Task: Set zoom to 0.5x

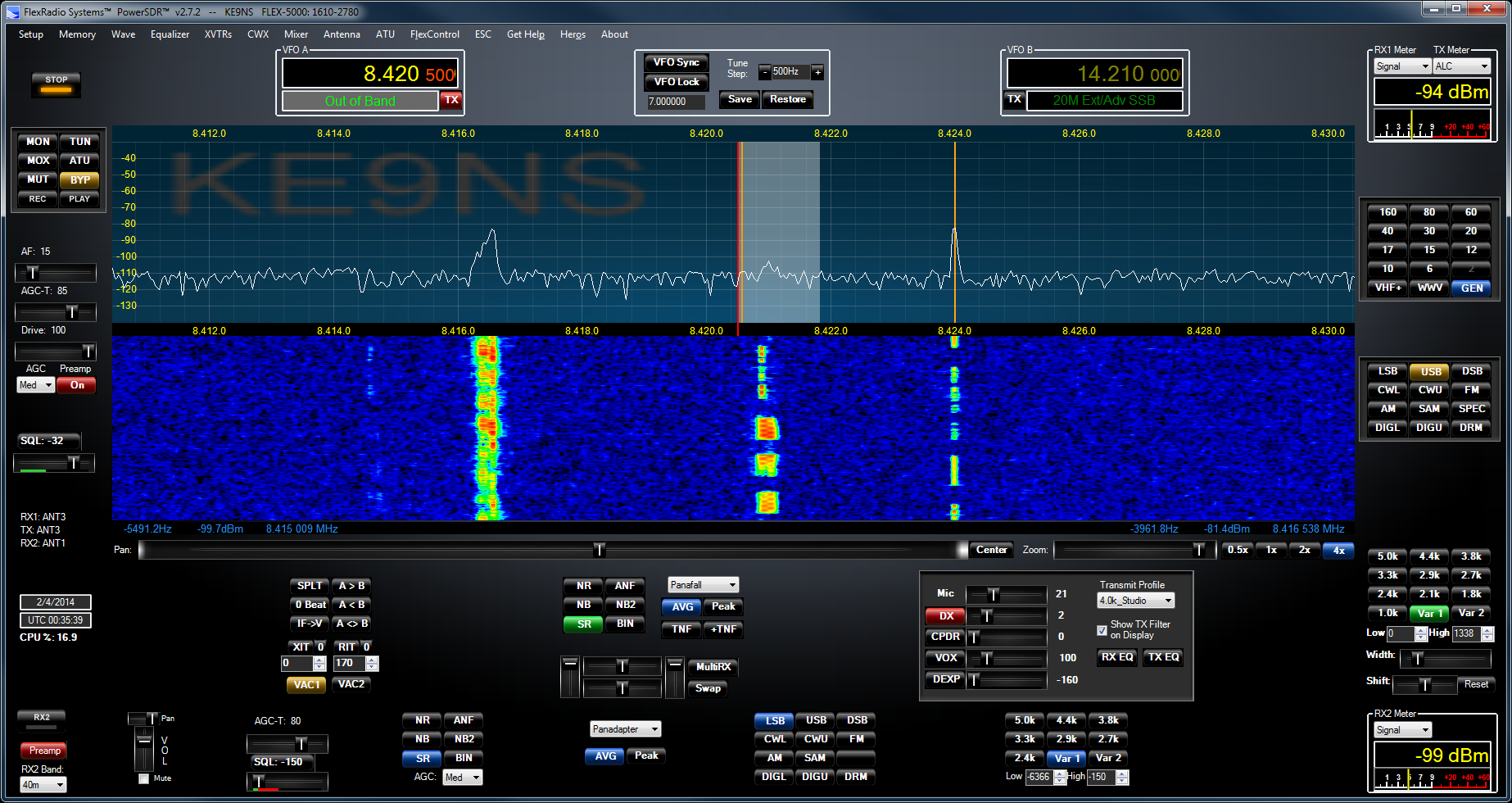Action: 1238,550
